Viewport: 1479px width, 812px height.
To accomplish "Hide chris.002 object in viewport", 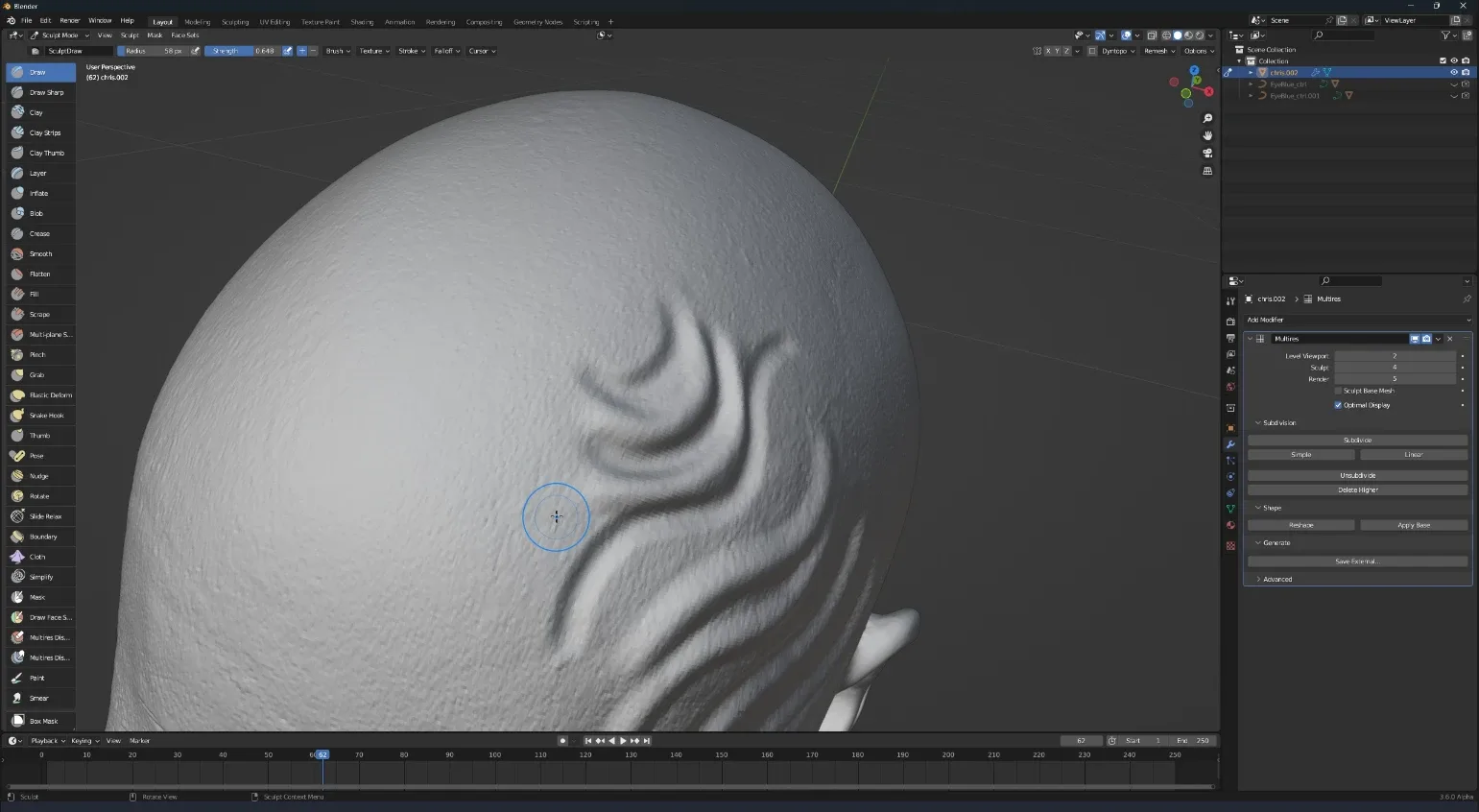I will [x=1453, y=72].
